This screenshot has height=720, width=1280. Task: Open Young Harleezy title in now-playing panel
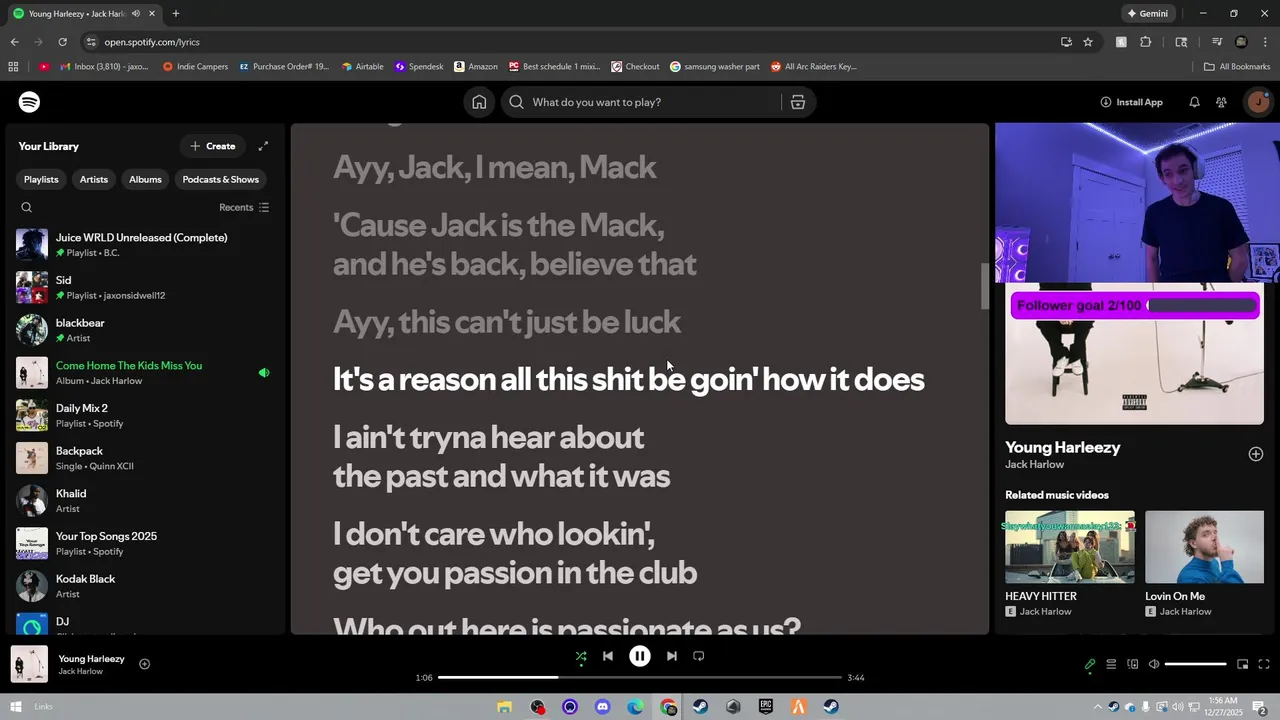click(1062, 447)
